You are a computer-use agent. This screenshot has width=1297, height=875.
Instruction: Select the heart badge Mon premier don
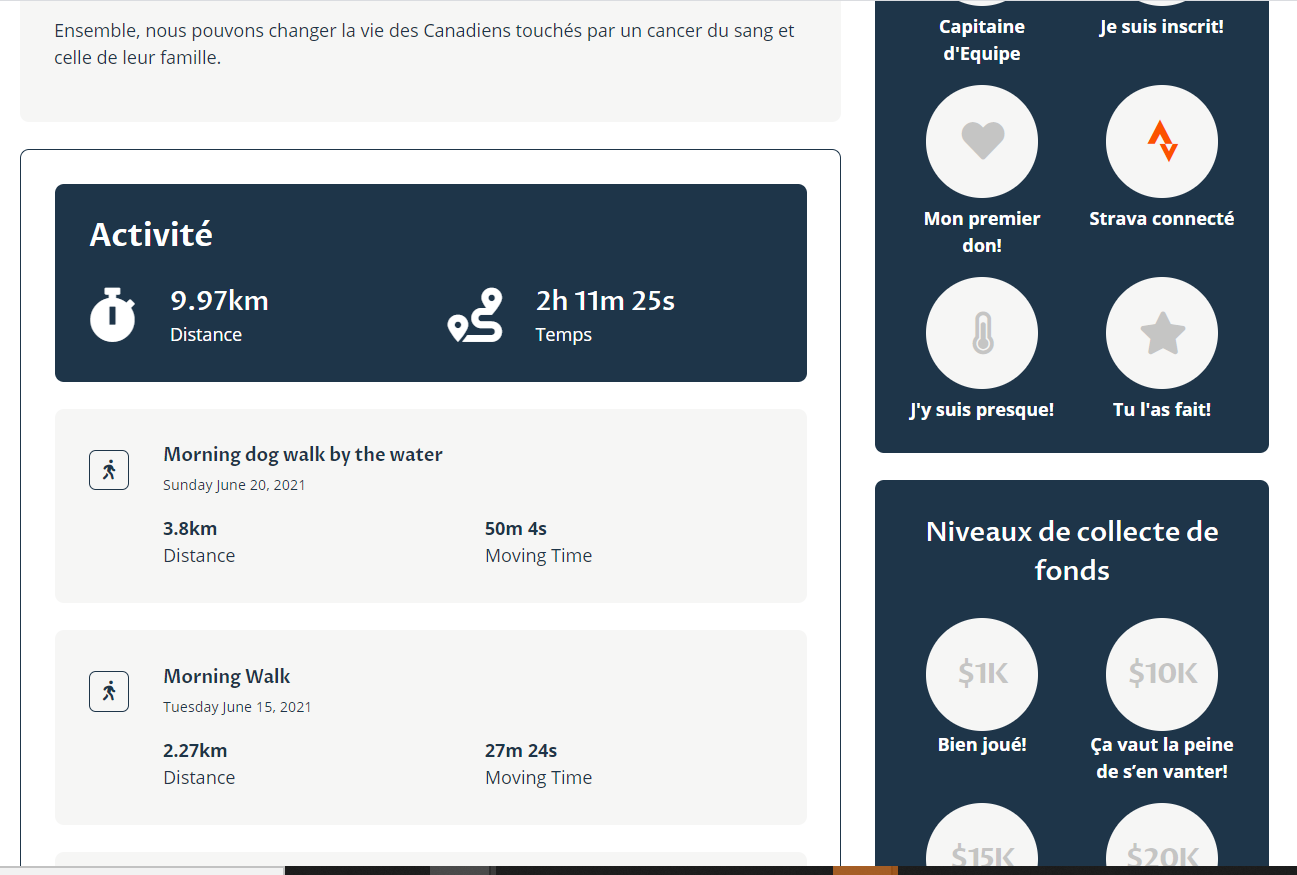click(982, 141)
